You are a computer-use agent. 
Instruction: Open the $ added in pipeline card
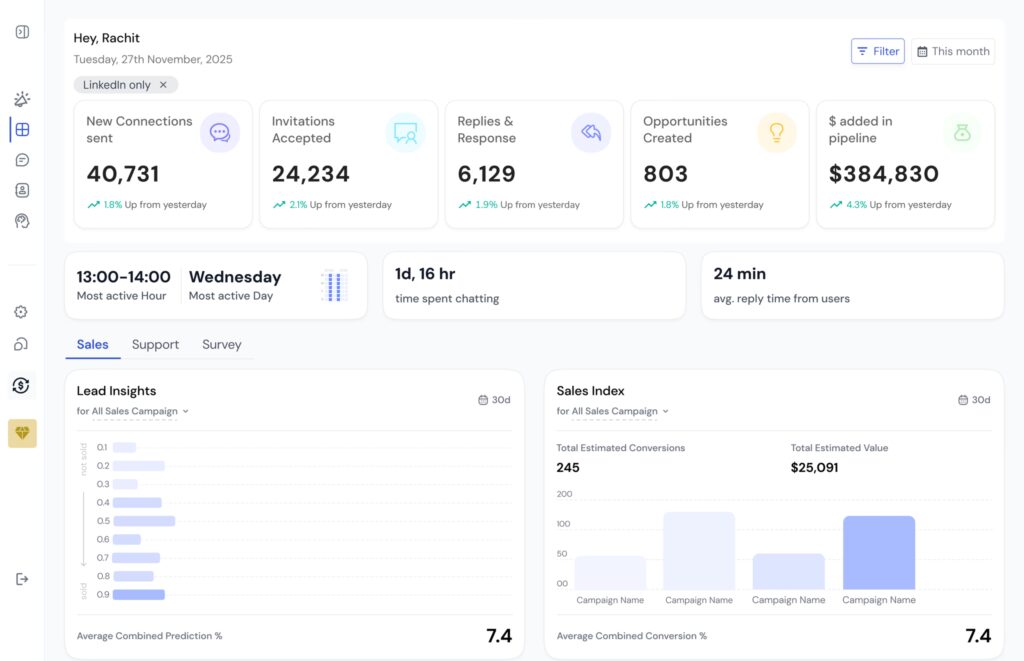pyautogui.click(x=905, y=164)
